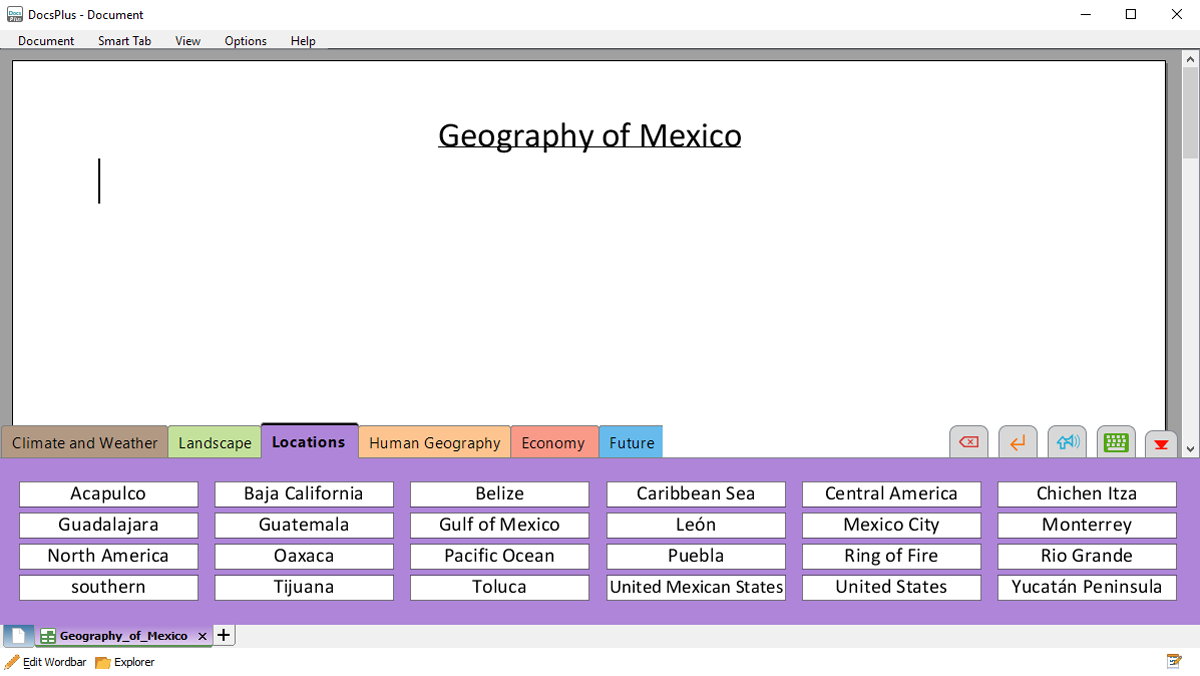Open the Options menu
1200x676 pixels.
pos(245,41)
